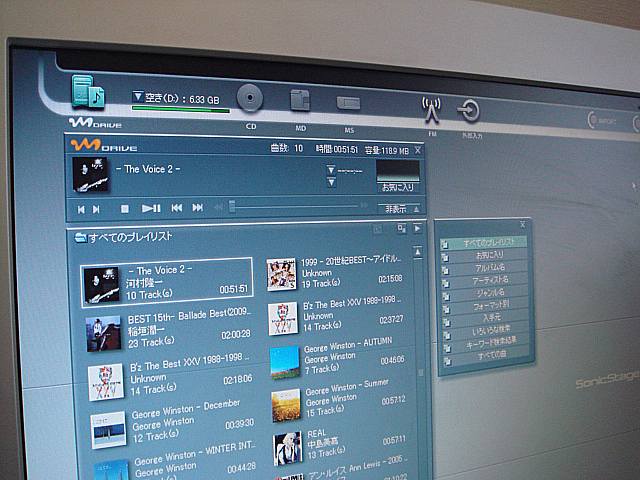The image size is (640, 480).
Task: Choose 入手元 in the side menu
Action: [487, 317]
